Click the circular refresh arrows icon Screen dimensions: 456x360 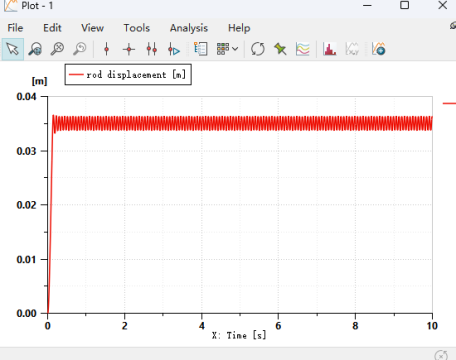[x=258, y=49]
